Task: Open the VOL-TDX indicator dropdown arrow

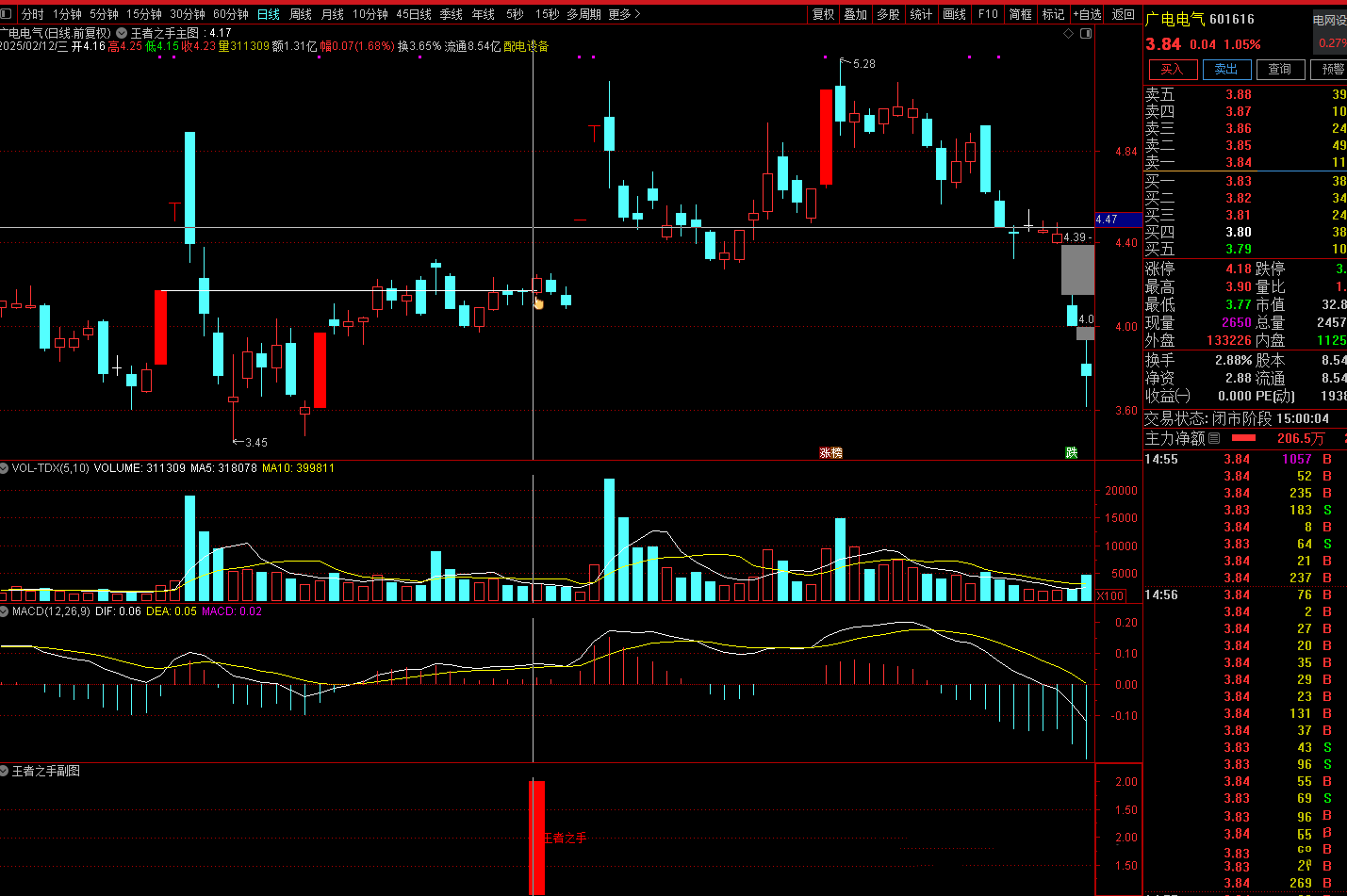Action: point(5,468)
